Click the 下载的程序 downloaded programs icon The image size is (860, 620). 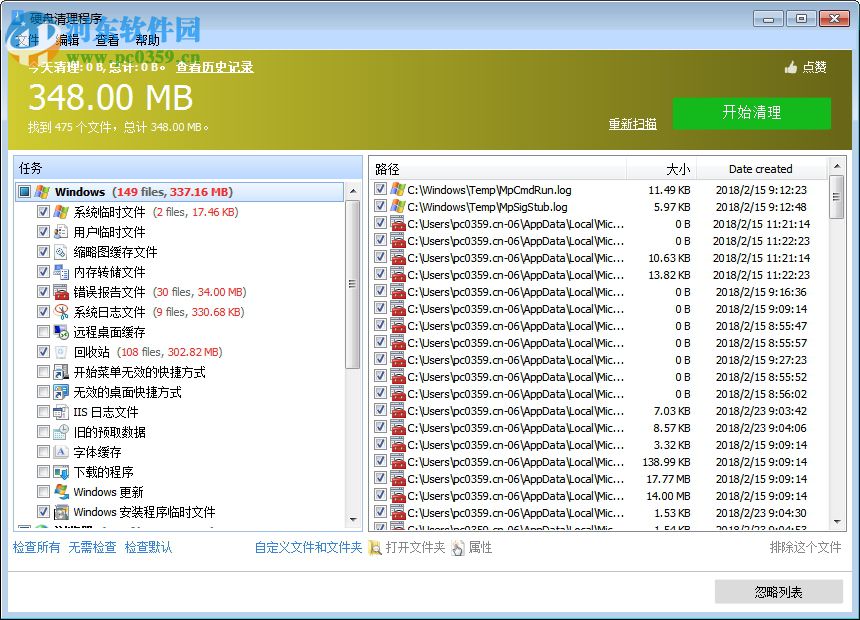(60, 471)
